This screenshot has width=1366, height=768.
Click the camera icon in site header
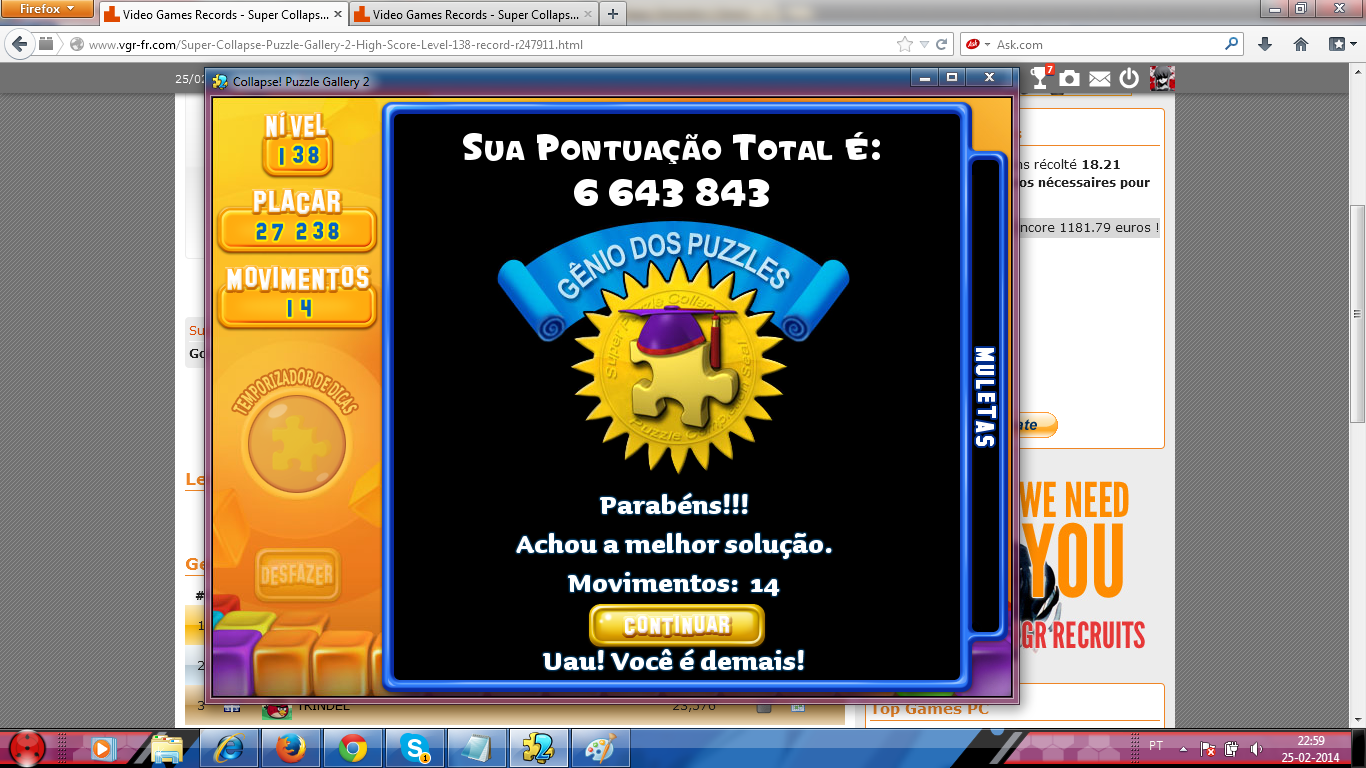click(x=1070, y=78)
